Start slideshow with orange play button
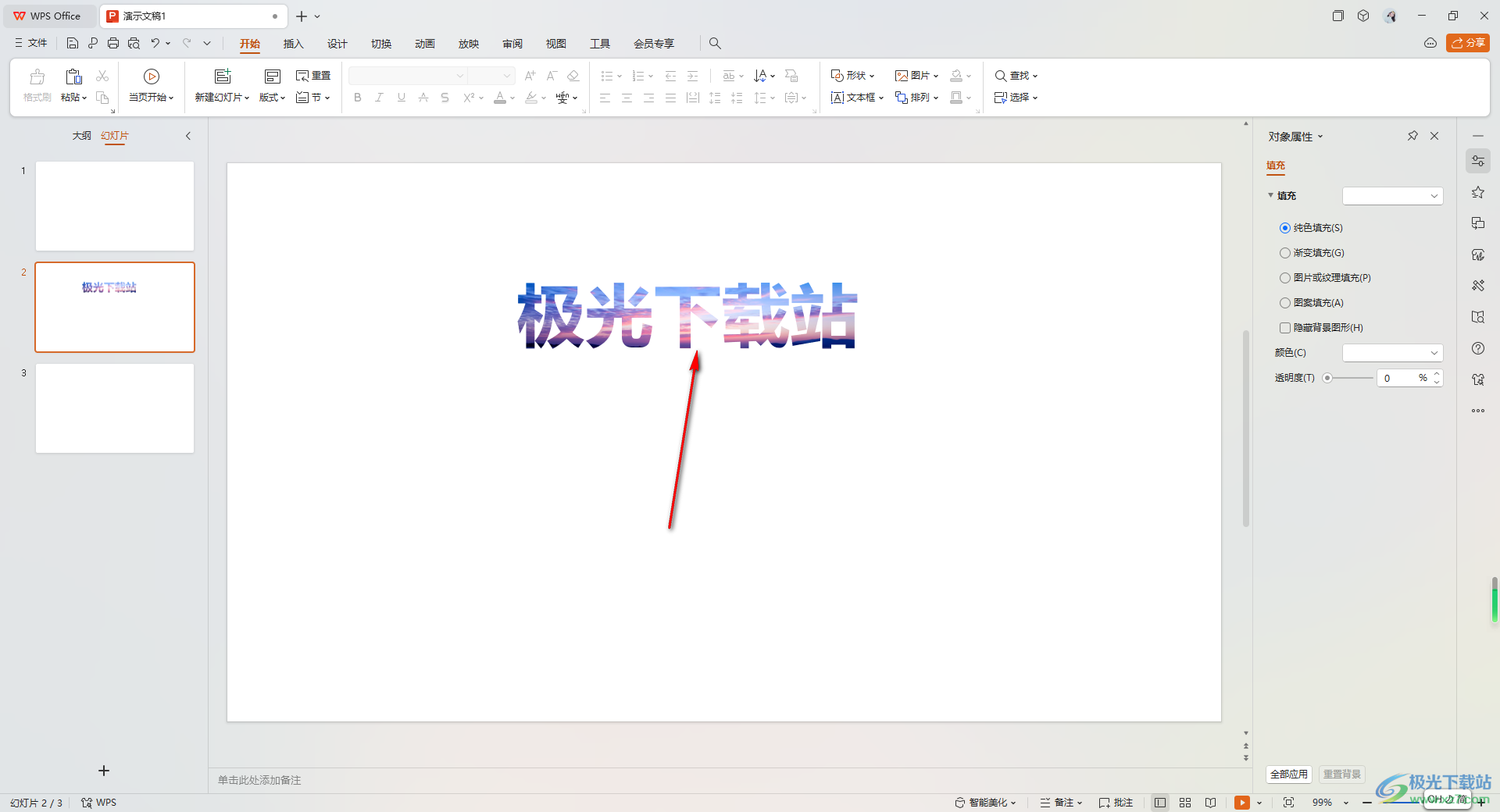Viewport: 1500px width, 812px height. [x=1242, y=803]
